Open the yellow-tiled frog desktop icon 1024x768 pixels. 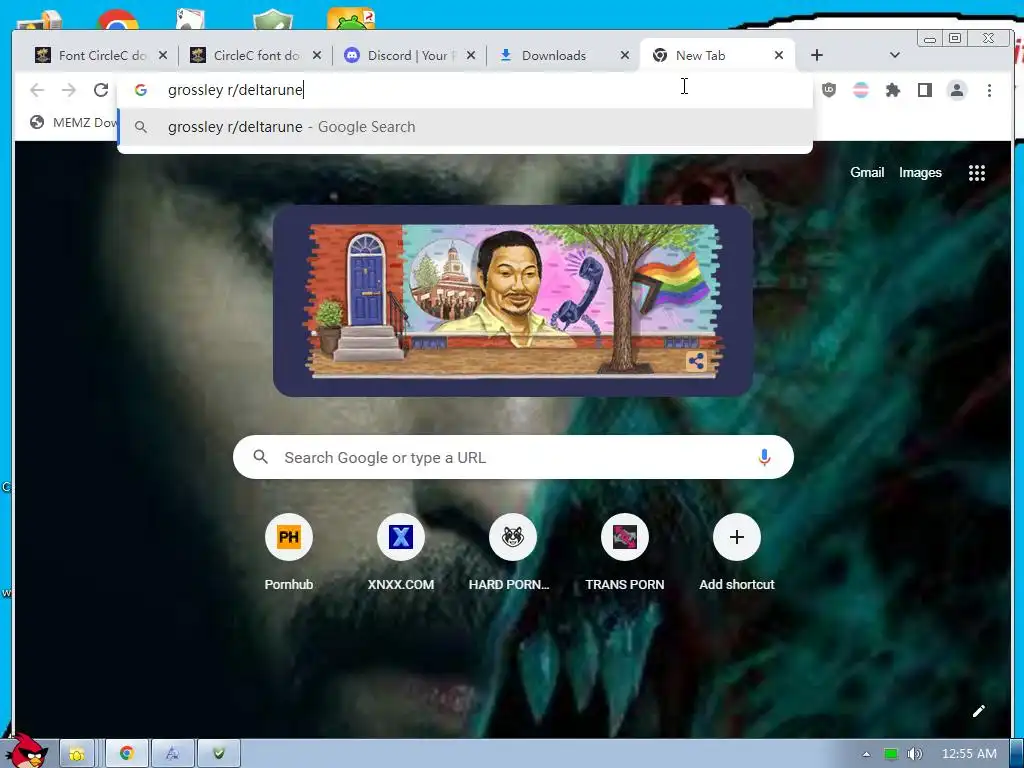pyautogui.click(x=351, y=18)
